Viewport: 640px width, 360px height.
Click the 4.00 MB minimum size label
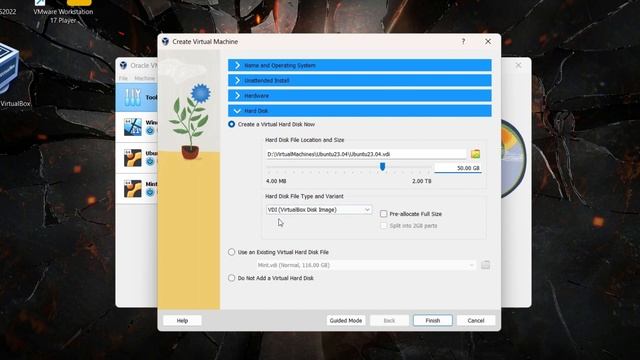coord(276,181)
